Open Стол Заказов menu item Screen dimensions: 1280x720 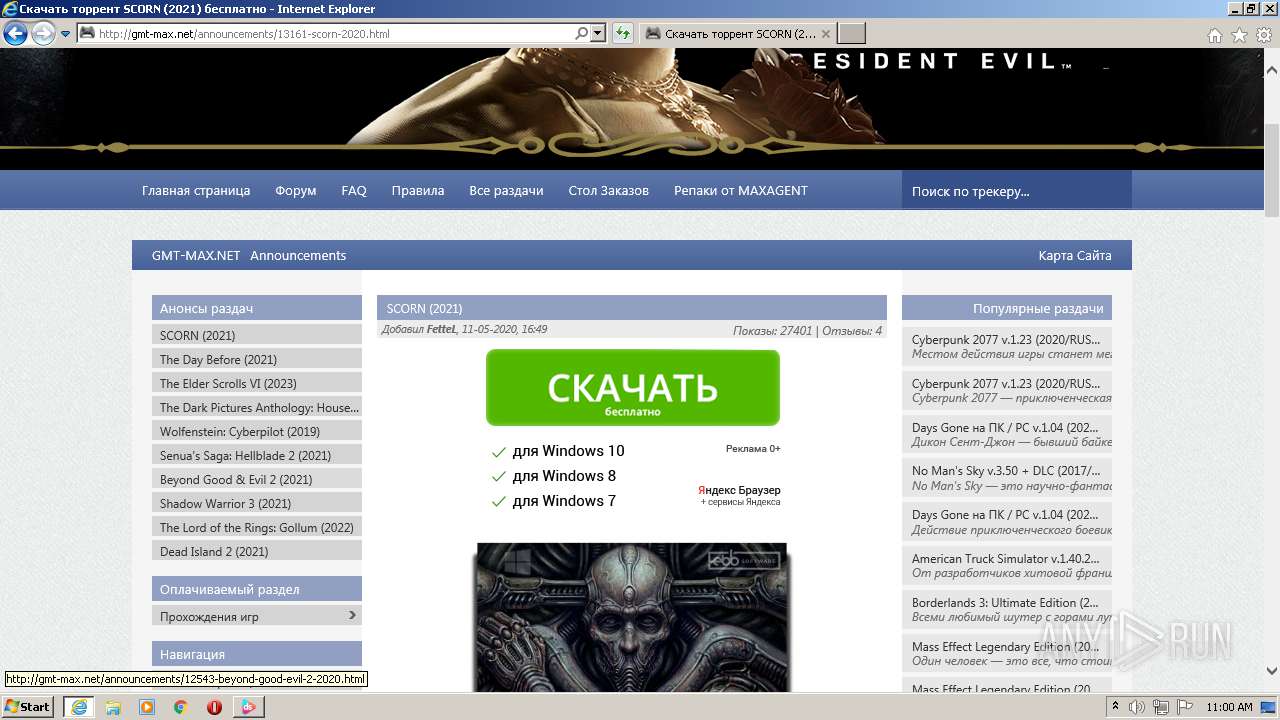click(x=608, y=190)
